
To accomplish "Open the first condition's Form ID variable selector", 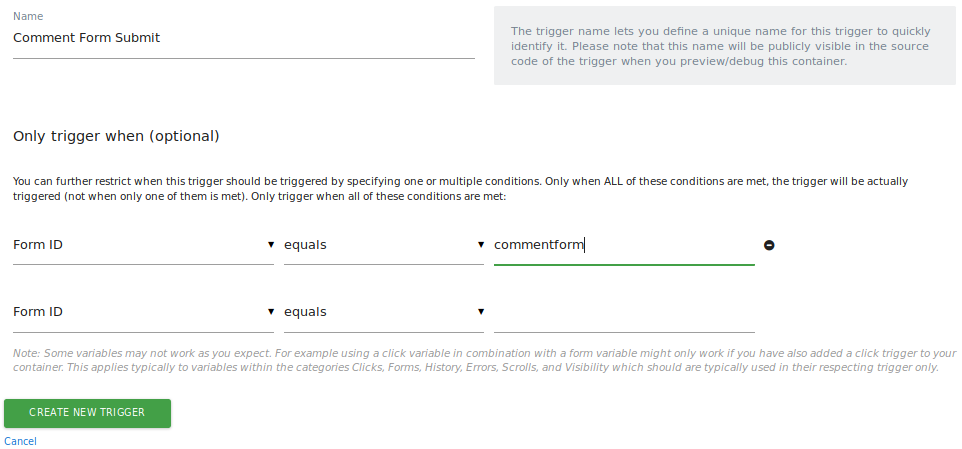I will point(140,245).
